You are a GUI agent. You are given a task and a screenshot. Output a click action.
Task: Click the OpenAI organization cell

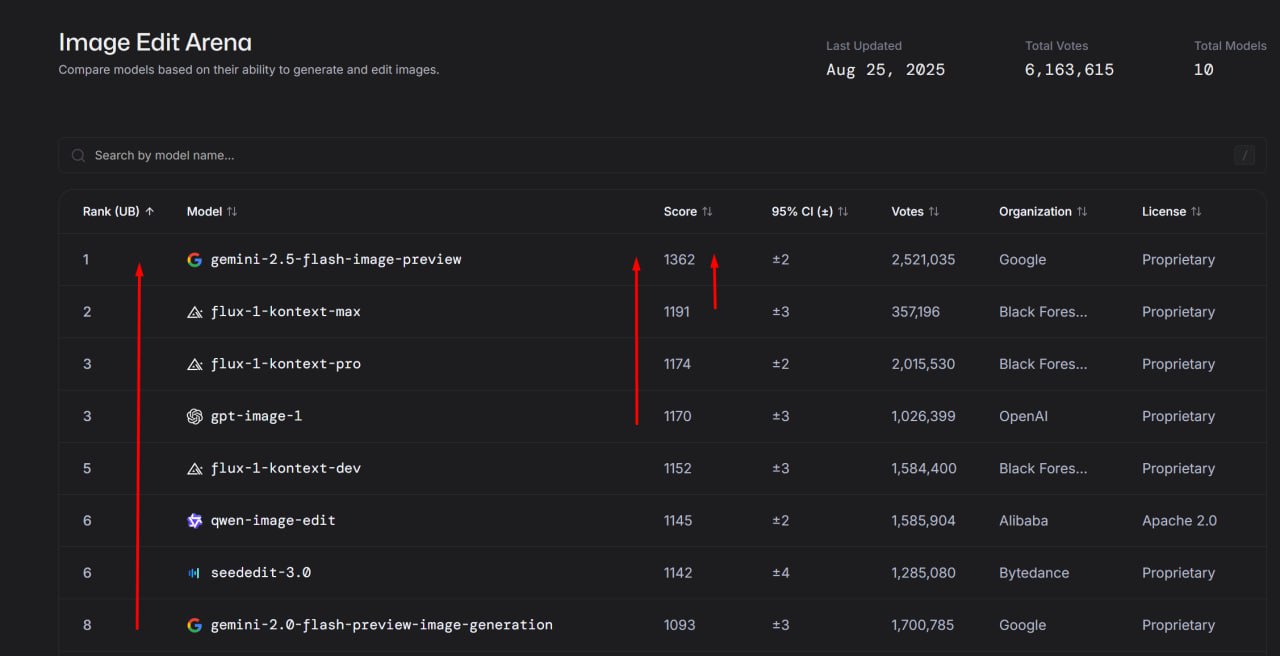(x=1022, y=416)
